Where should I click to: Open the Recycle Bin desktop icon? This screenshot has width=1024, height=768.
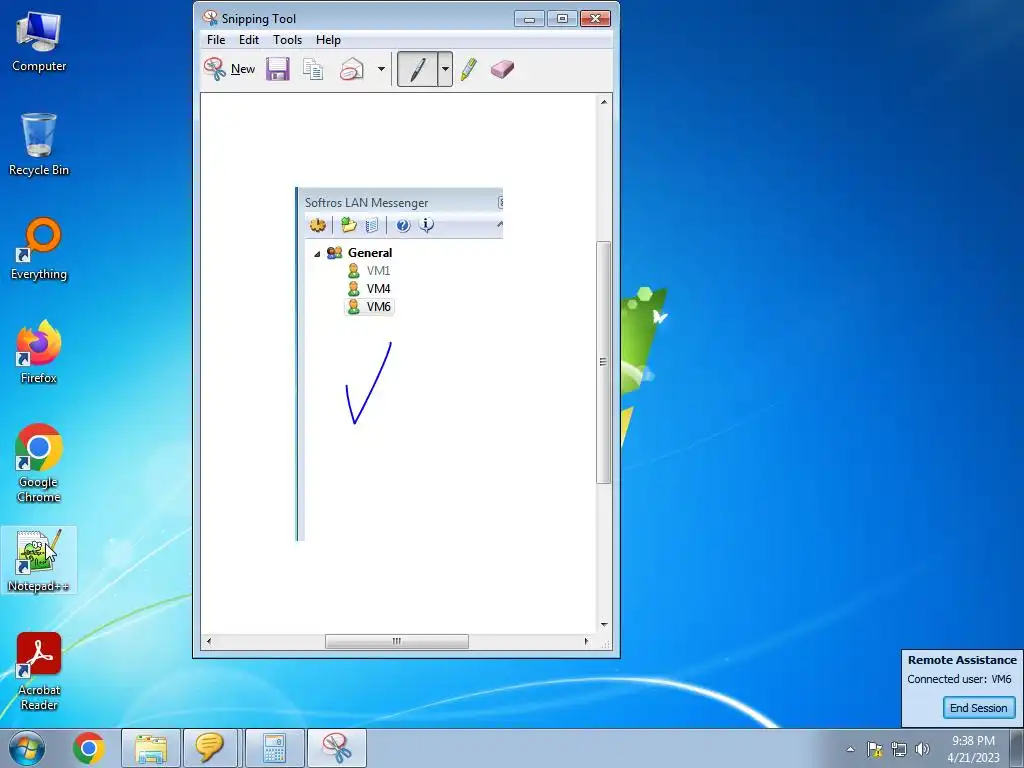pos(39,144)
